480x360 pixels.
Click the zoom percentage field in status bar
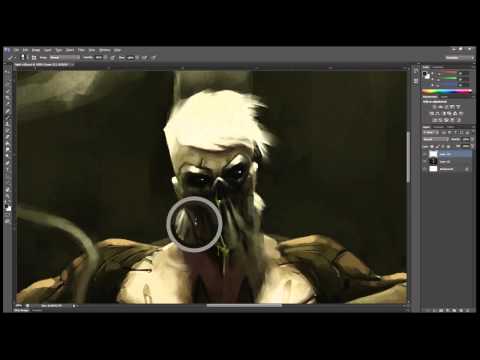19,305
